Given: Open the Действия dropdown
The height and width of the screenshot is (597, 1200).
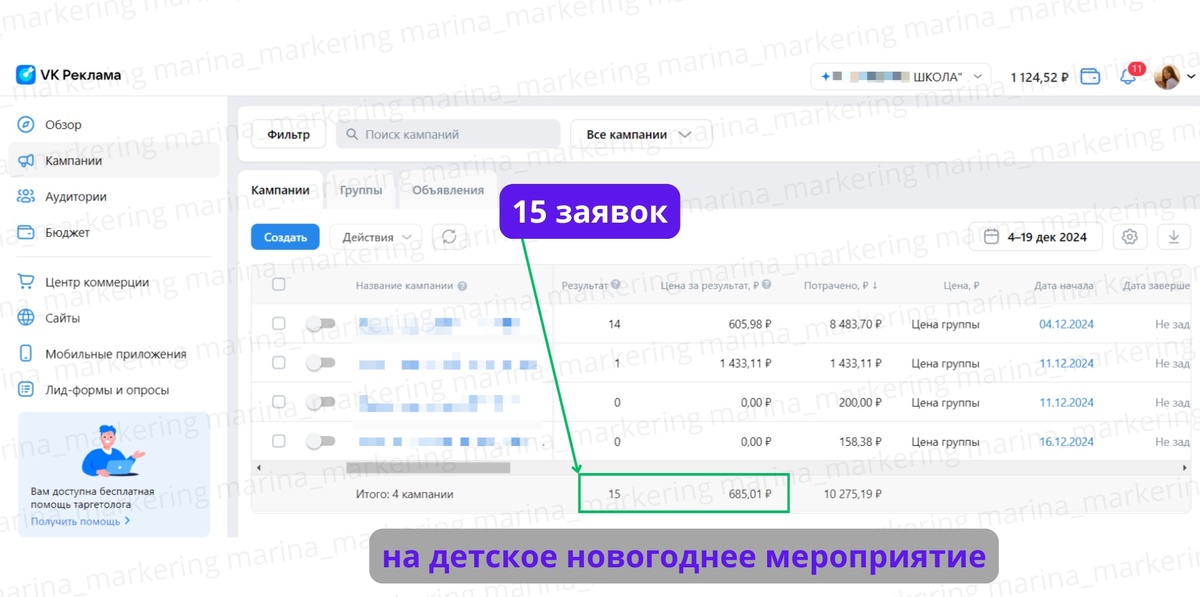Looking at the screenshot, I should point(376,237).
